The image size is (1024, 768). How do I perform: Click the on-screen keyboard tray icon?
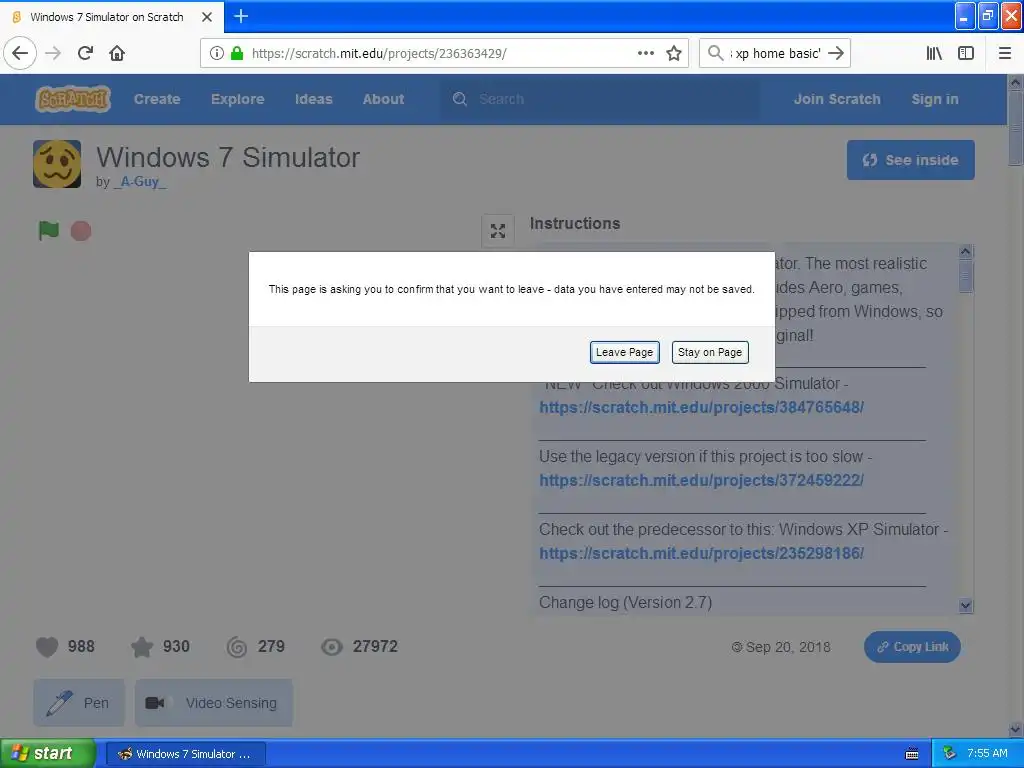click(912, 754)
